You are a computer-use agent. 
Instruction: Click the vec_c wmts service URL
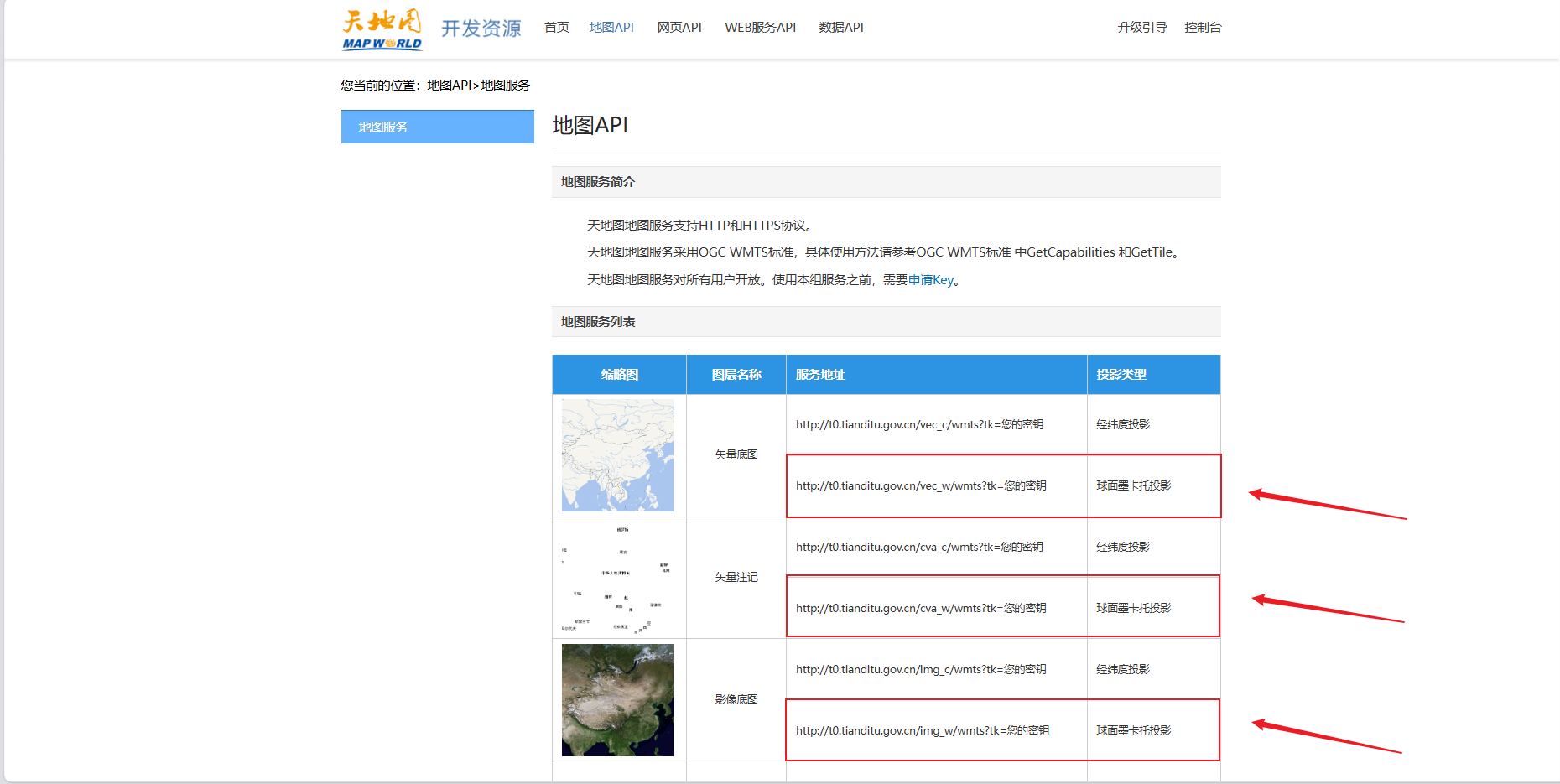919,424
